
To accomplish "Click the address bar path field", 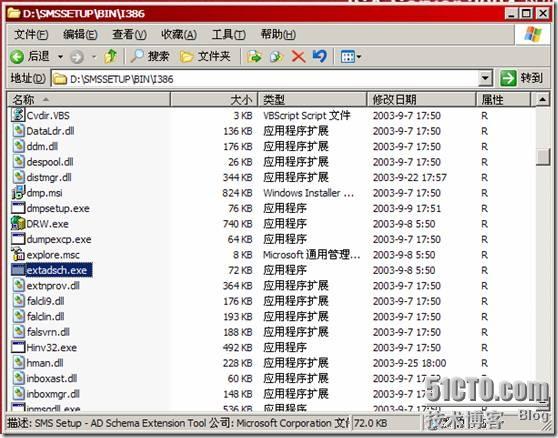I will click(265, 79).
